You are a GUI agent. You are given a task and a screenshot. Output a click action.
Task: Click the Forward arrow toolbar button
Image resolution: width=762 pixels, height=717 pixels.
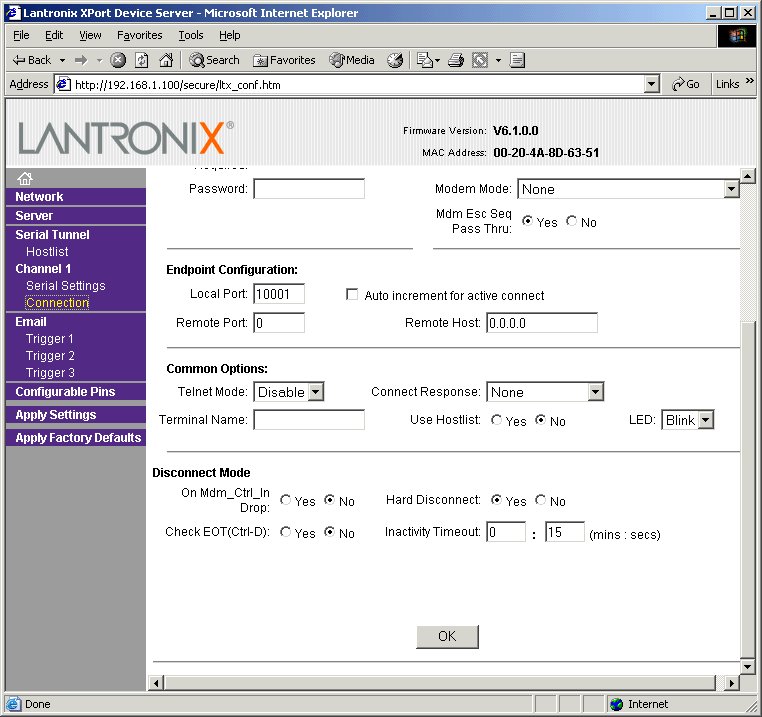[81, 60]
